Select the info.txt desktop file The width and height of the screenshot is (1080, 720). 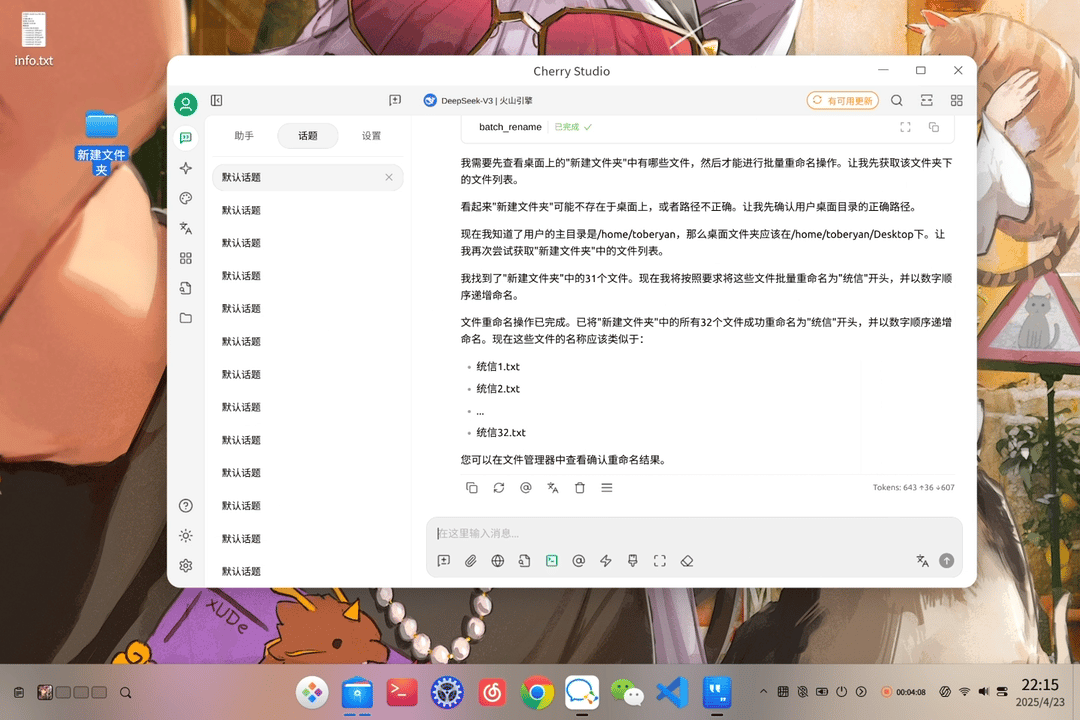coord(34,39)
